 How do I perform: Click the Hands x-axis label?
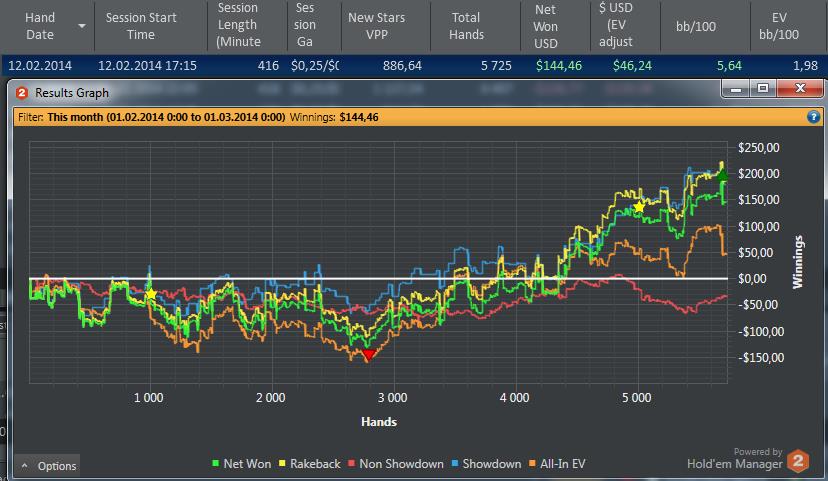(379, 421)
